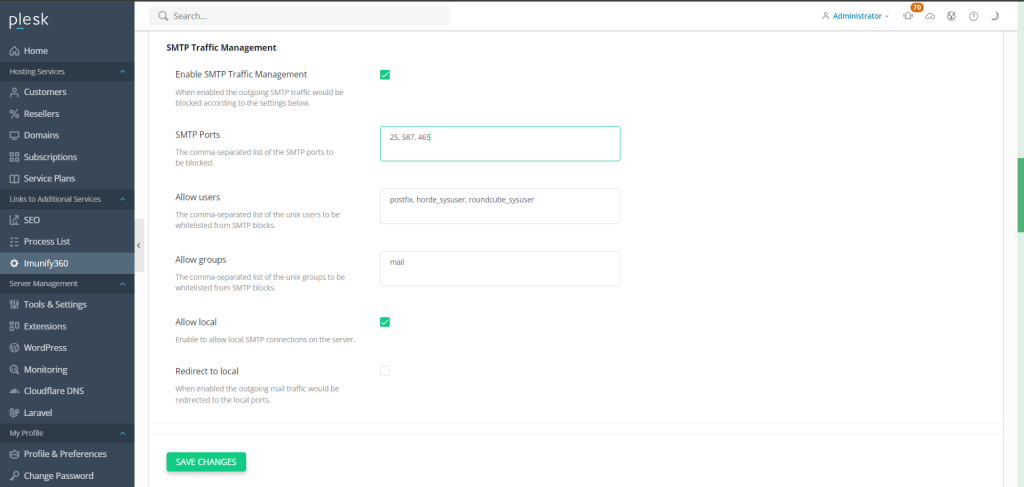Click the Plesk logo

(28, 19)
